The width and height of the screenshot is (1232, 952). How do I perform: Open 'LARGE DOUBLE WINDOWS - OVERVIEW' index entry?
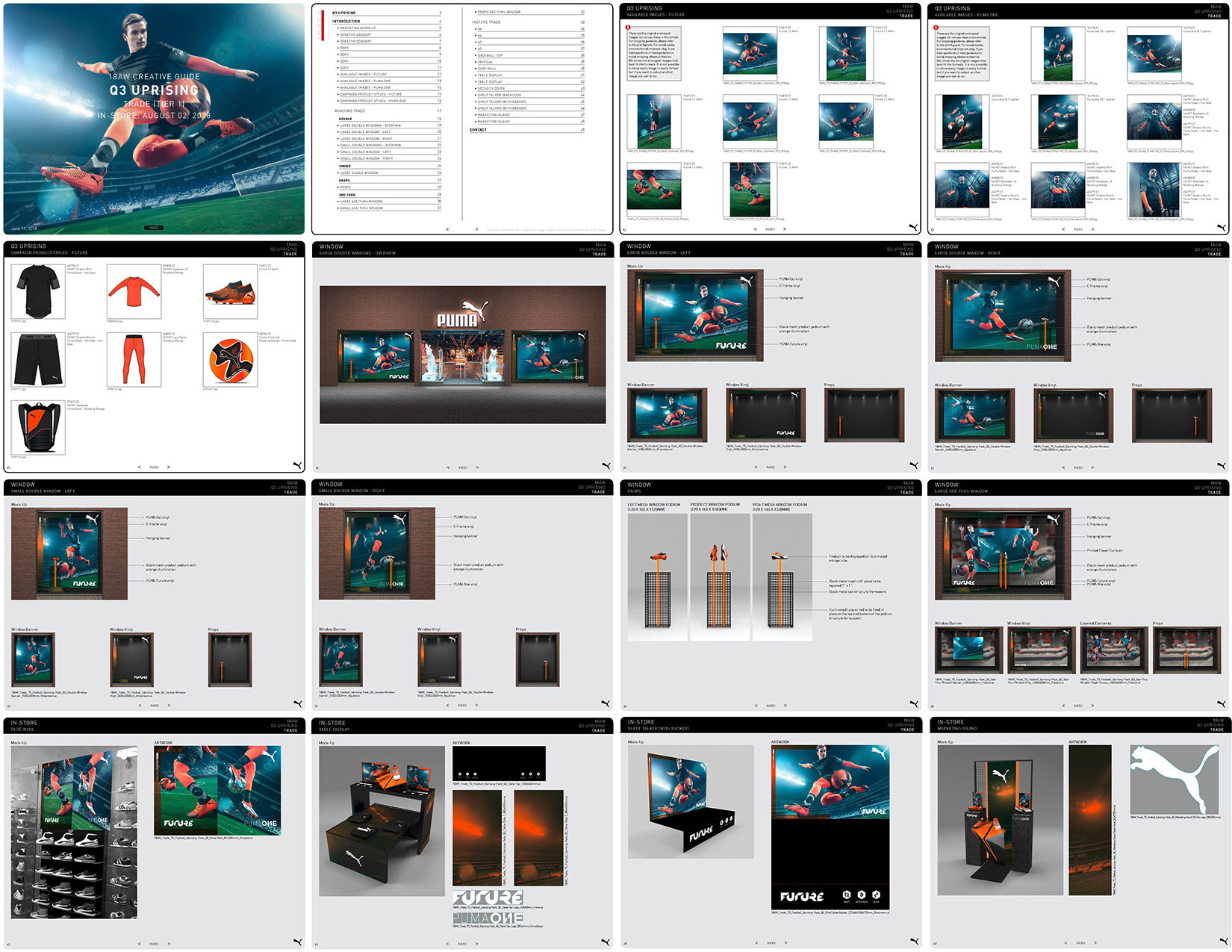coord(388,125)
